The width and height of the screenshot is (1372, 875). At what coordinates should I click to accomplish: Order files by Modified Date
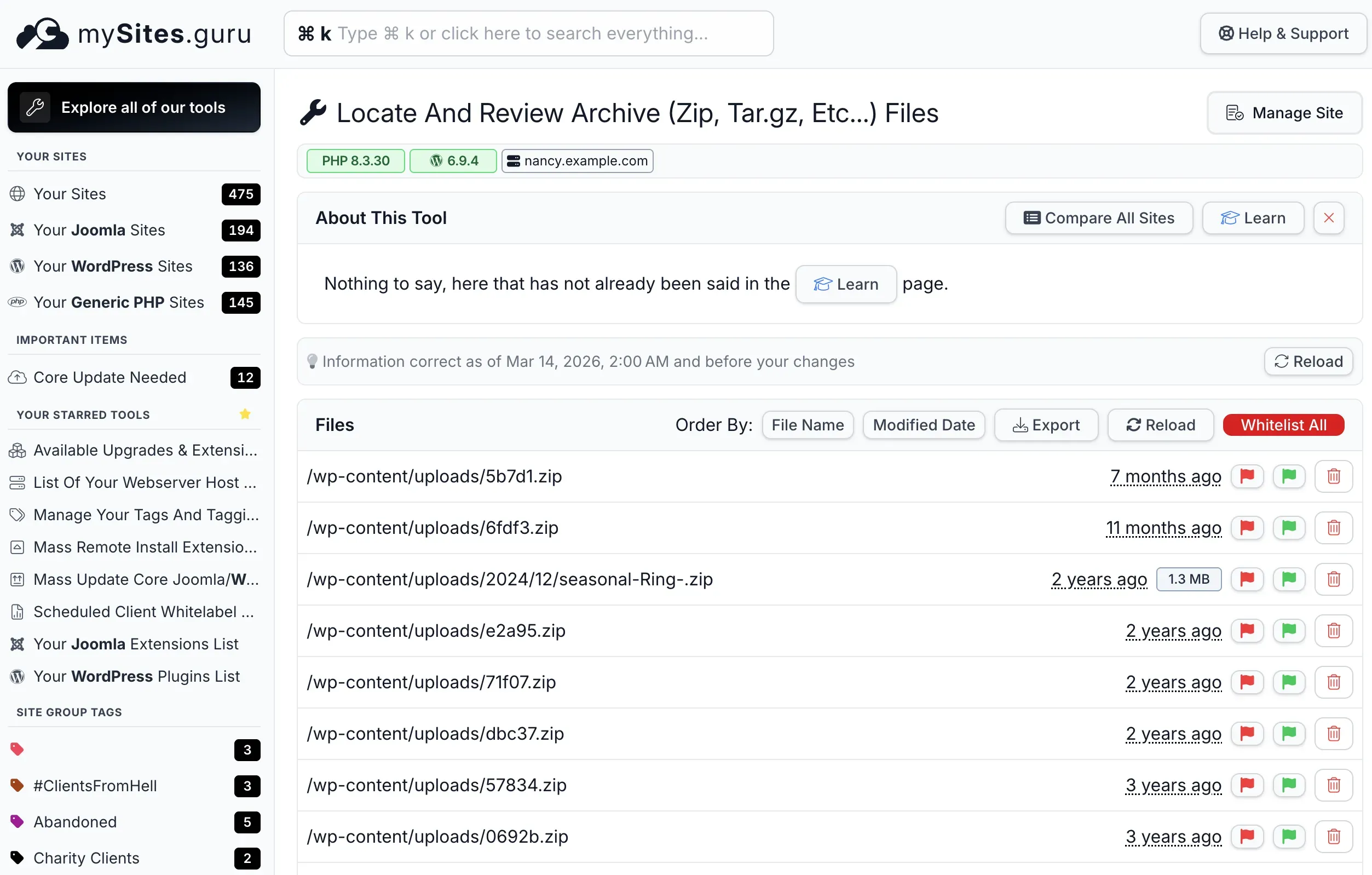coord(923,425)
